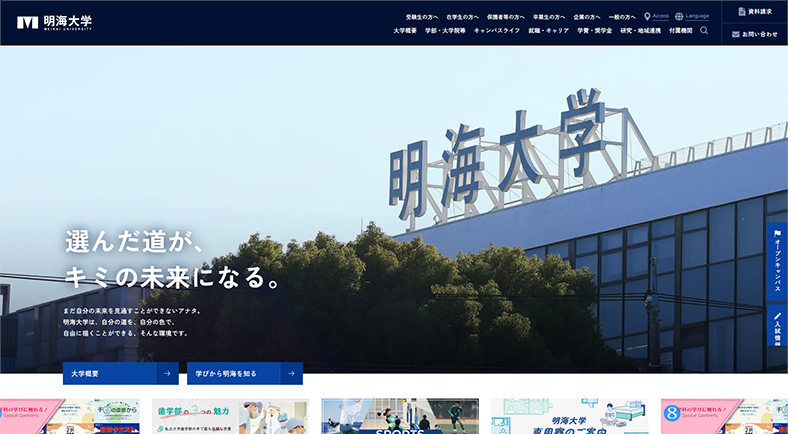The height and width of the screenshot is (434, 788).
Task: Click text 明海大学は、自分の道を、自分の色で、
Action: pyautogui.click(x=119, y=322)
